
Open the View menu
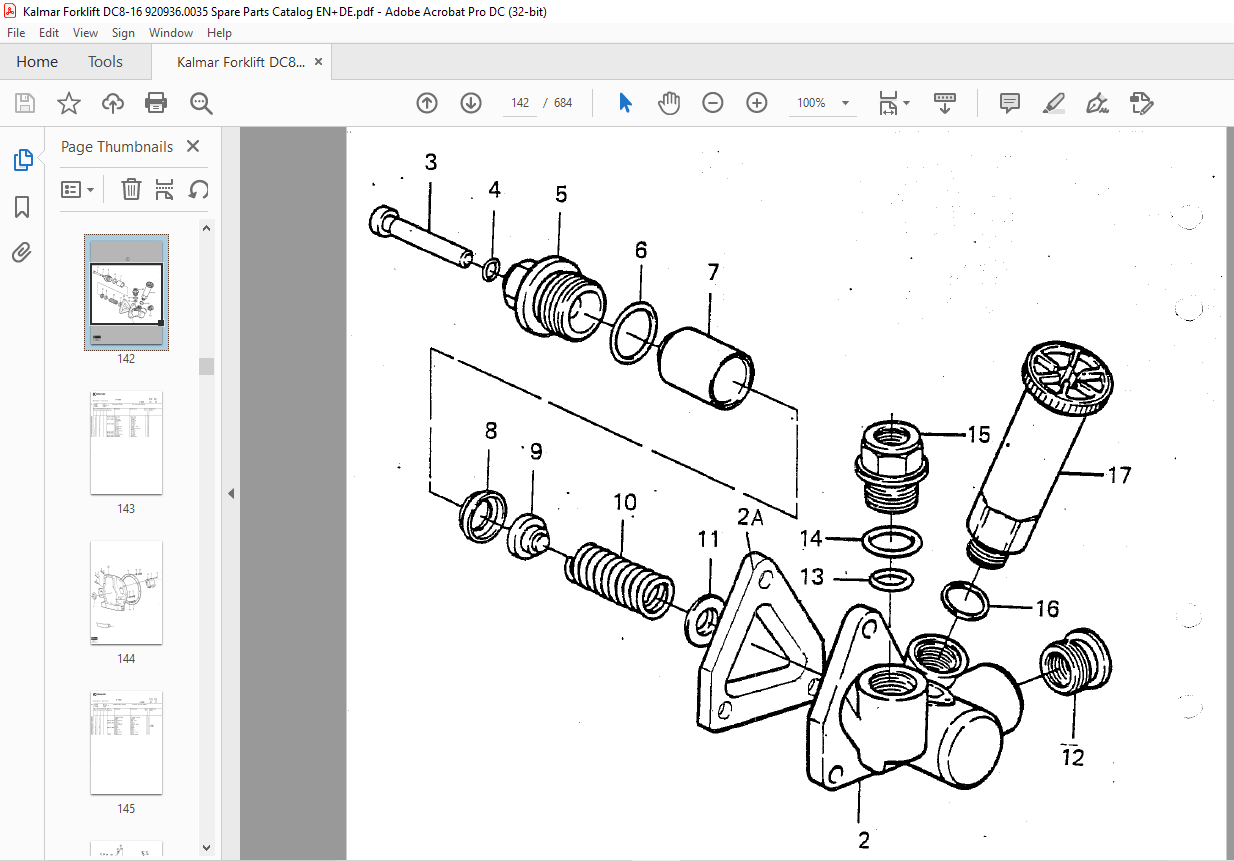click(85, 33)
